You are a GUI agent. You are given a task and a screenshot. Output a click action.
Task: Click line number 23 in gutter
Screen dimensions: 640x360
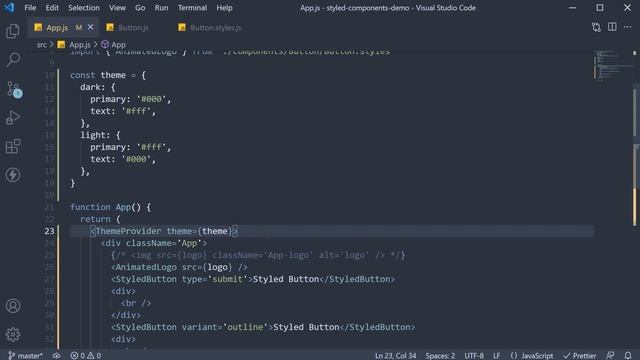click(x=49, y=231)
